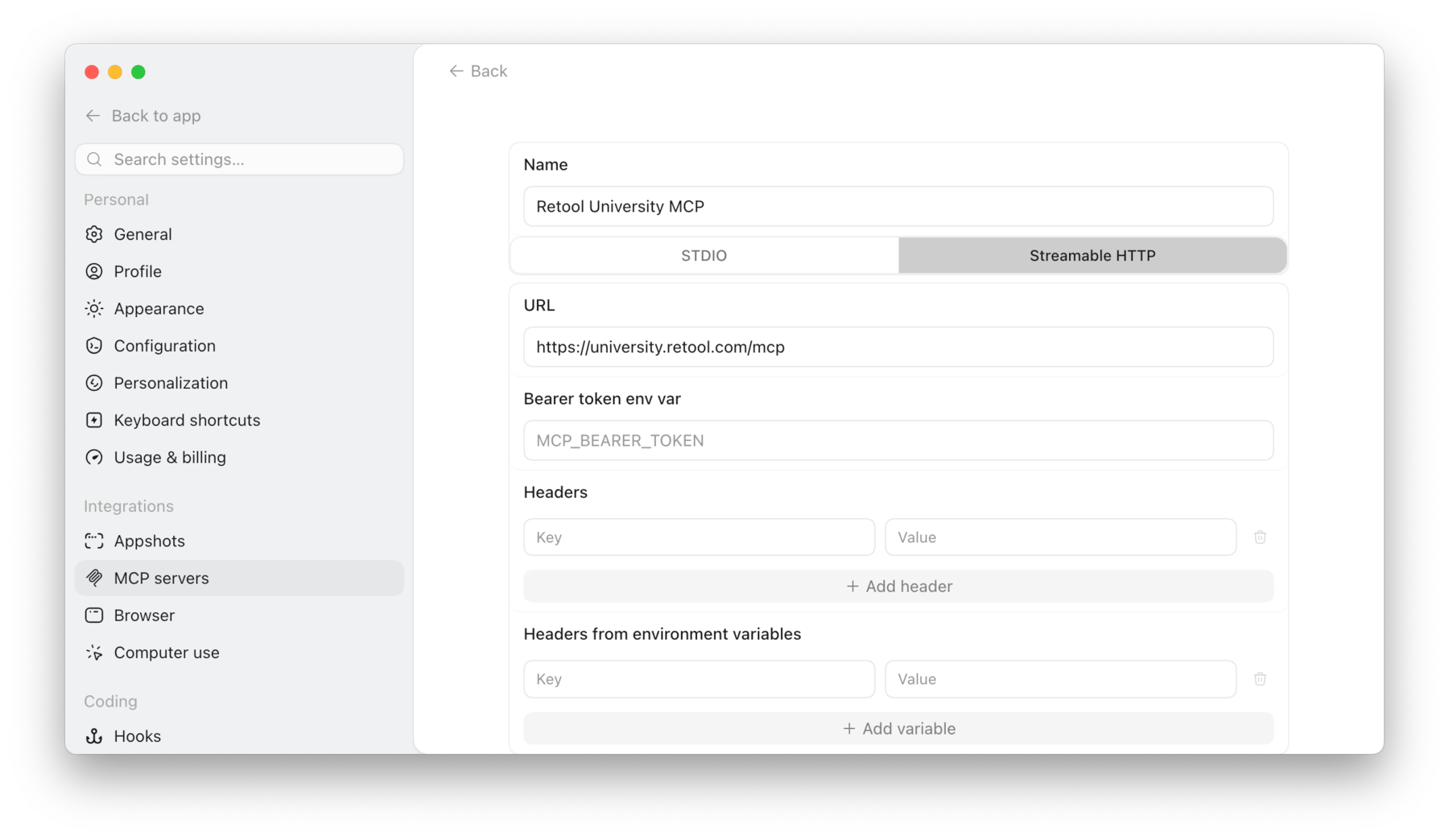Image resolution: width=1449 pixels, height=840 pixels.
Task: Open Computer use settings
Action: 239,653
